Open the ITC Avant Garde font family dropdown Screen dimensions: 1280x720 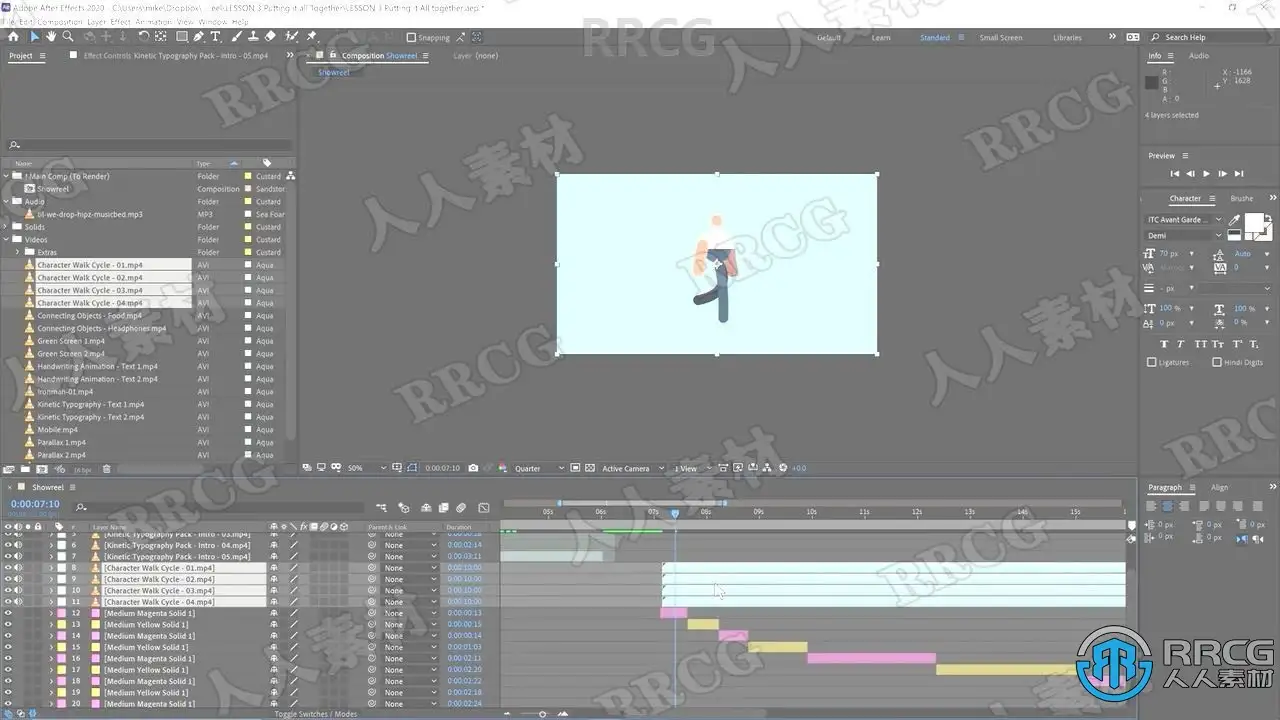coord(1184,220)
